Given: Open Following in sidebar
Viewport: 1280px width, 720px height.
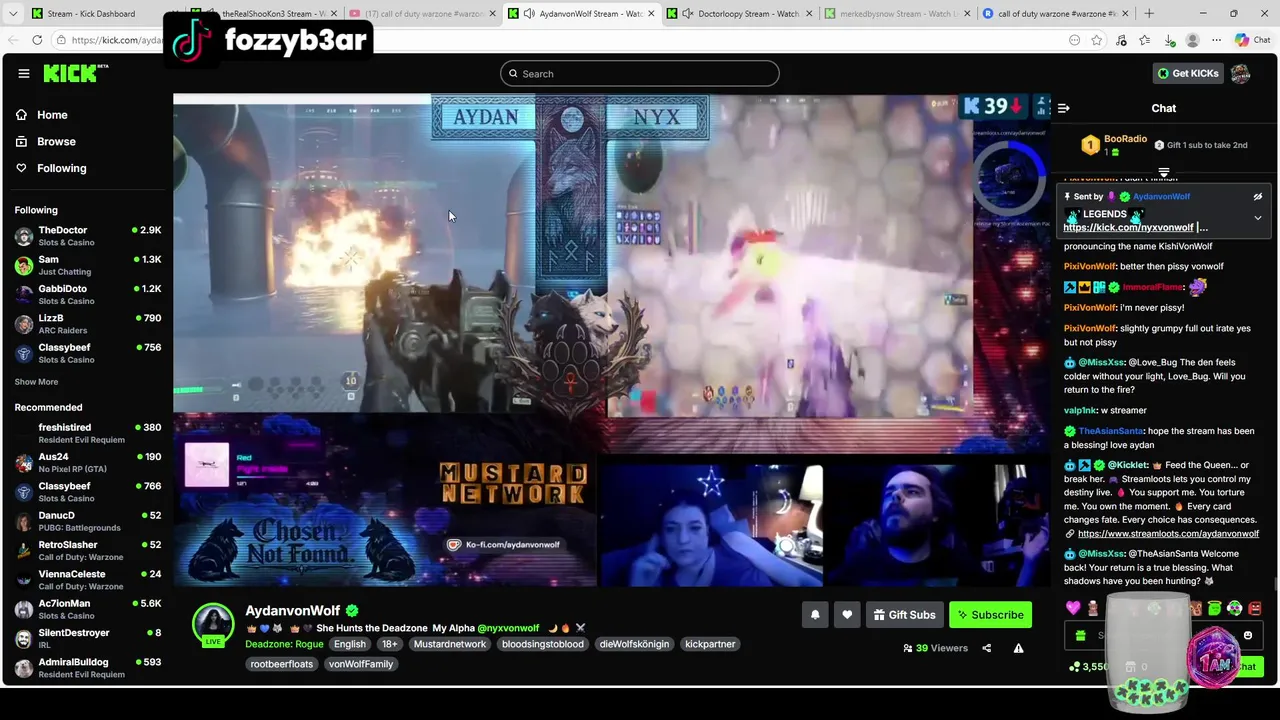Looking at the screenshot, I should (x=61, y=168).
